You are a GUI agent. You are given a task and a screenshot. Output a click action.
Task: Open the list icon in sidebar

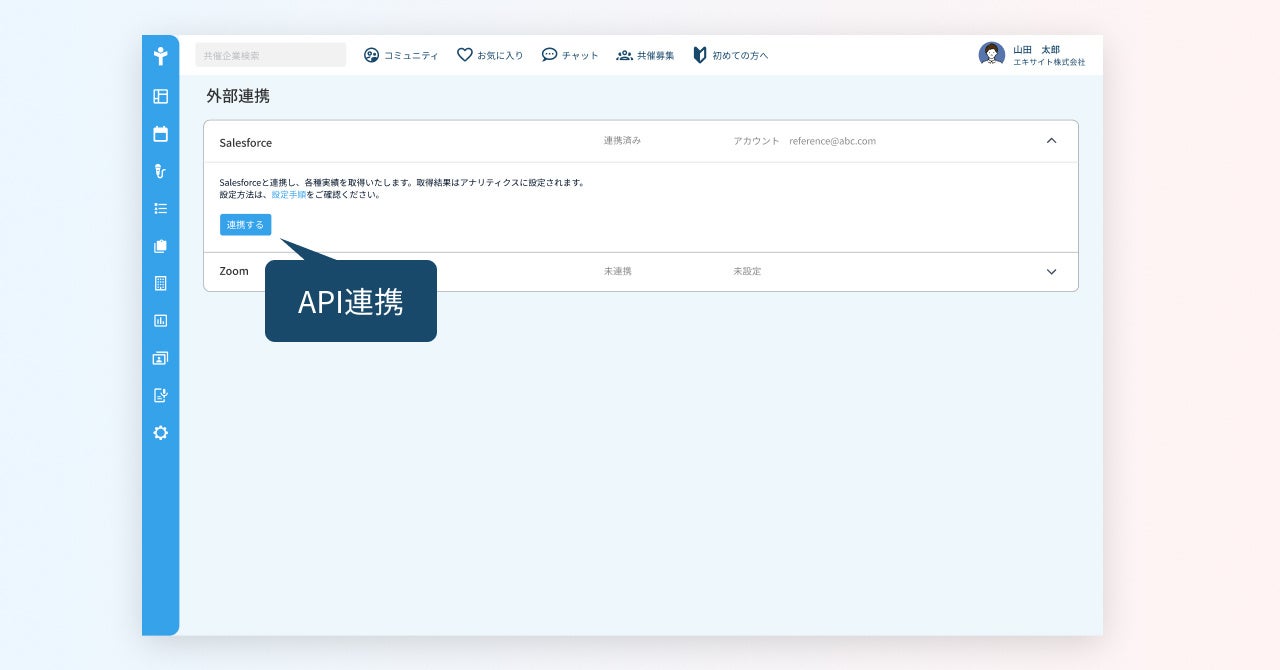click(160, 209)
